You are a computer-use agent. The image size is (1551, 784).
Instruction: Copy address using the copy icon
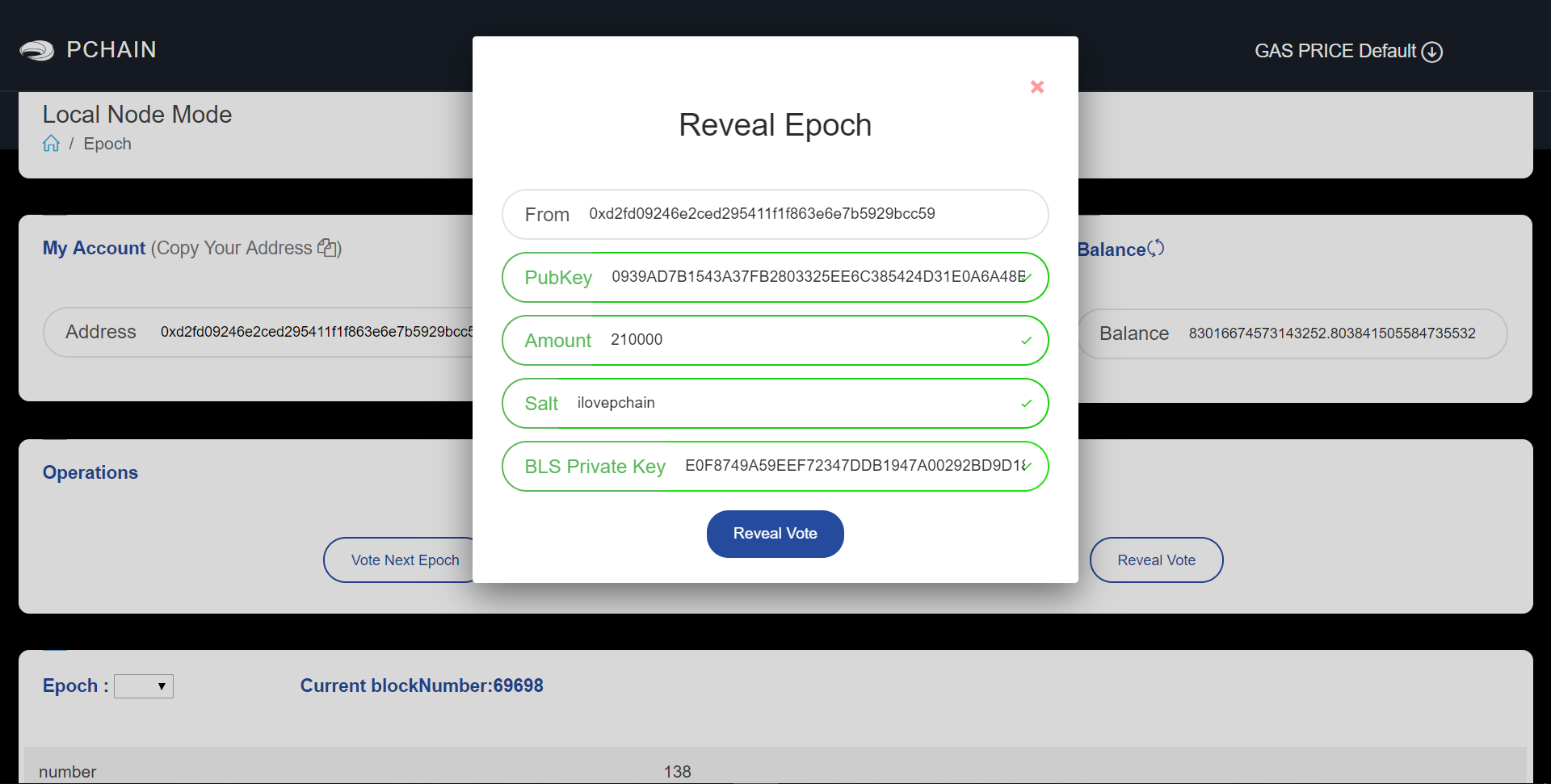327,248
